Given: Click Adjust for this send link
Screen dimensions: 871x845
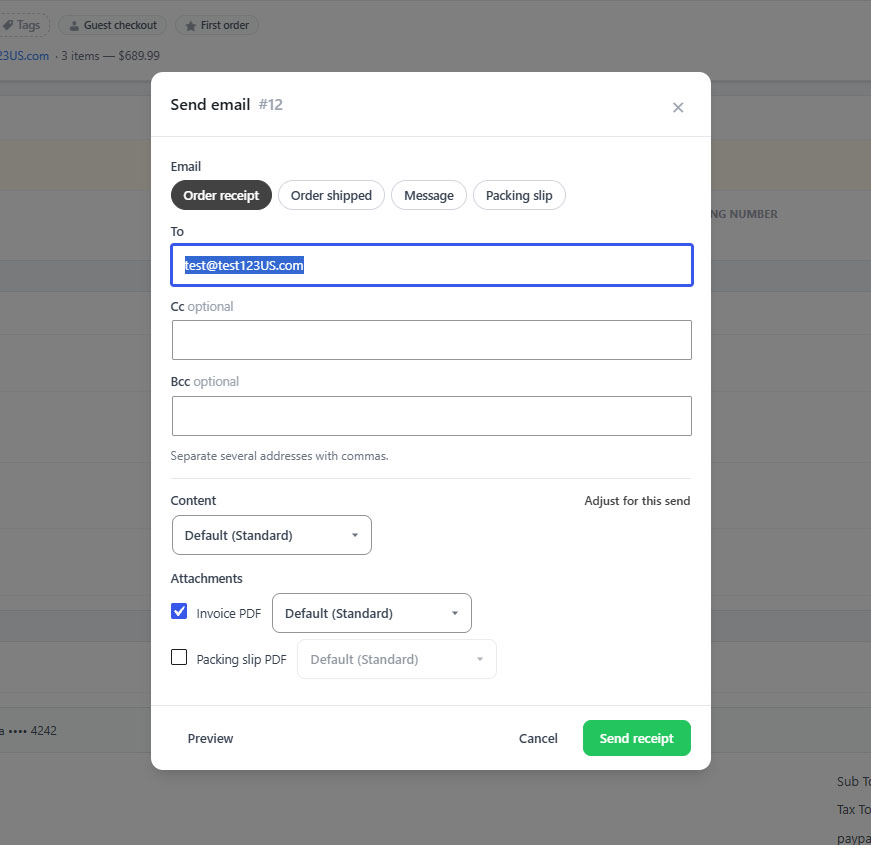Looking at the screenshot, I should tap(637, 501).
